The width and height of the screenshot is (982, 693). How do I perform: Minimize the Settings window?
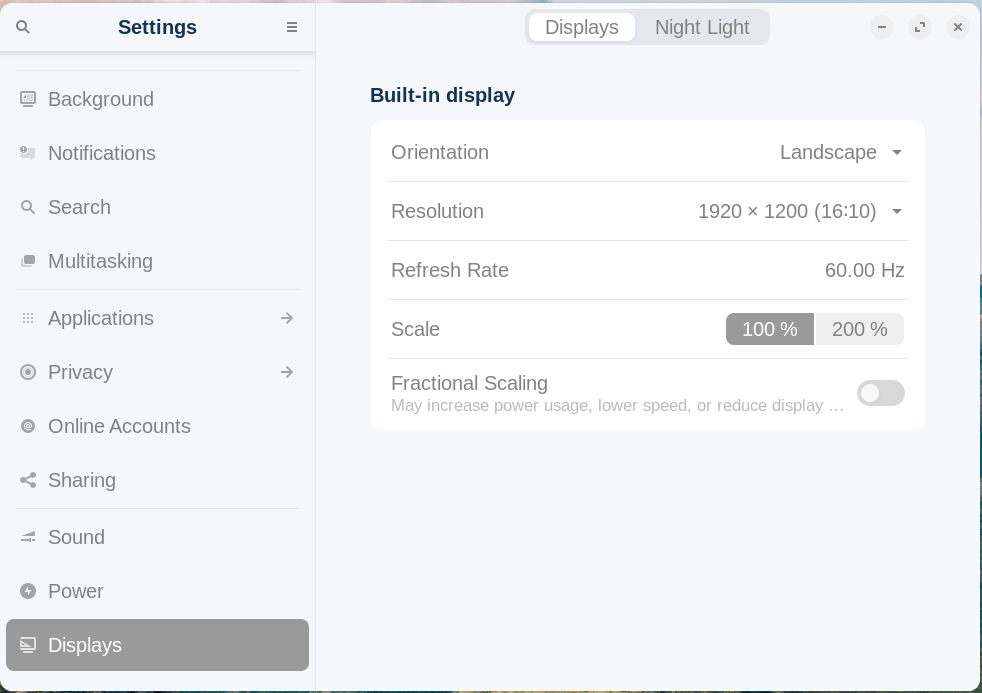click(x=882, y=27)
